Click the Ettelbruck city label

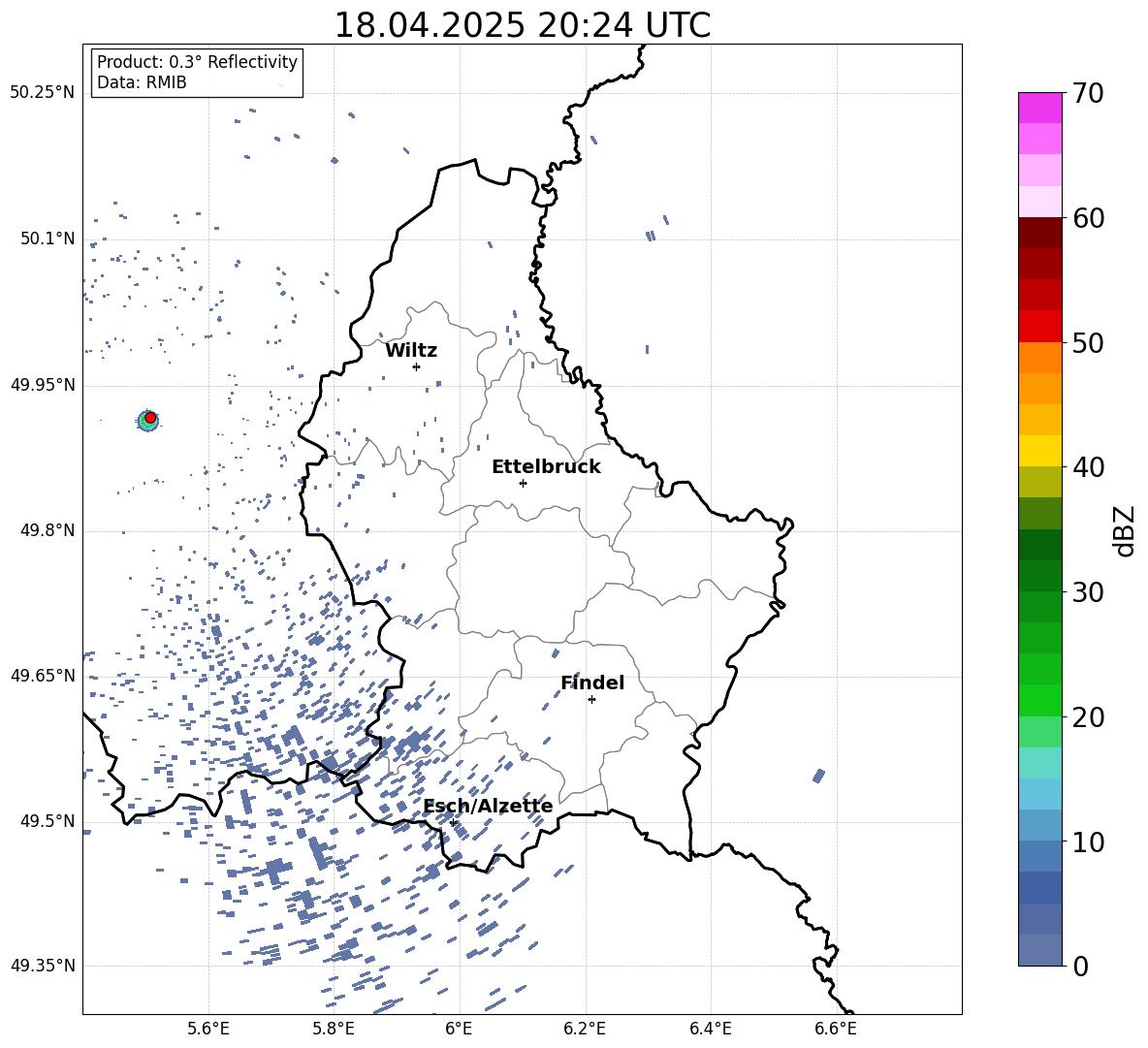[546, 467]
